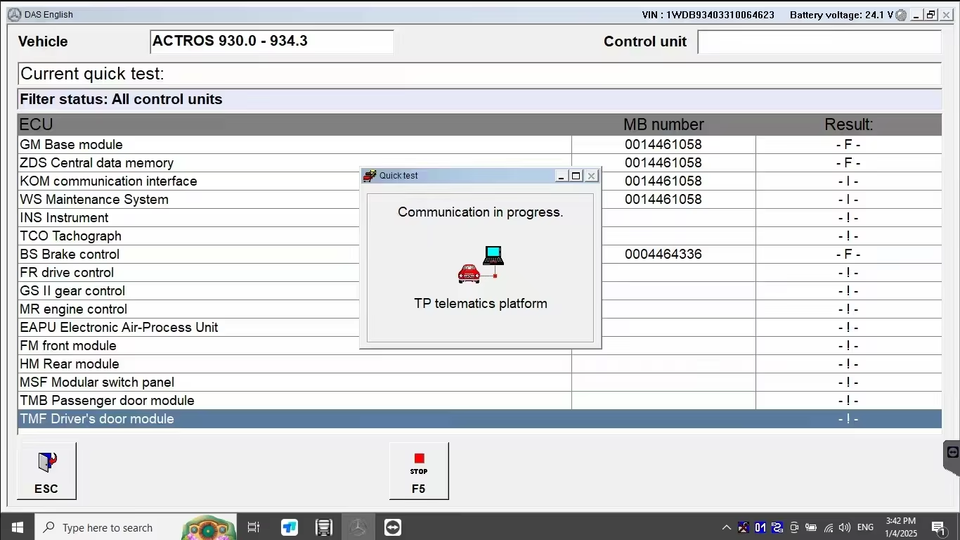Open the calculator-like app on taskbar
The width and height of the screenshot is (960, 540).
click(324, 527)
